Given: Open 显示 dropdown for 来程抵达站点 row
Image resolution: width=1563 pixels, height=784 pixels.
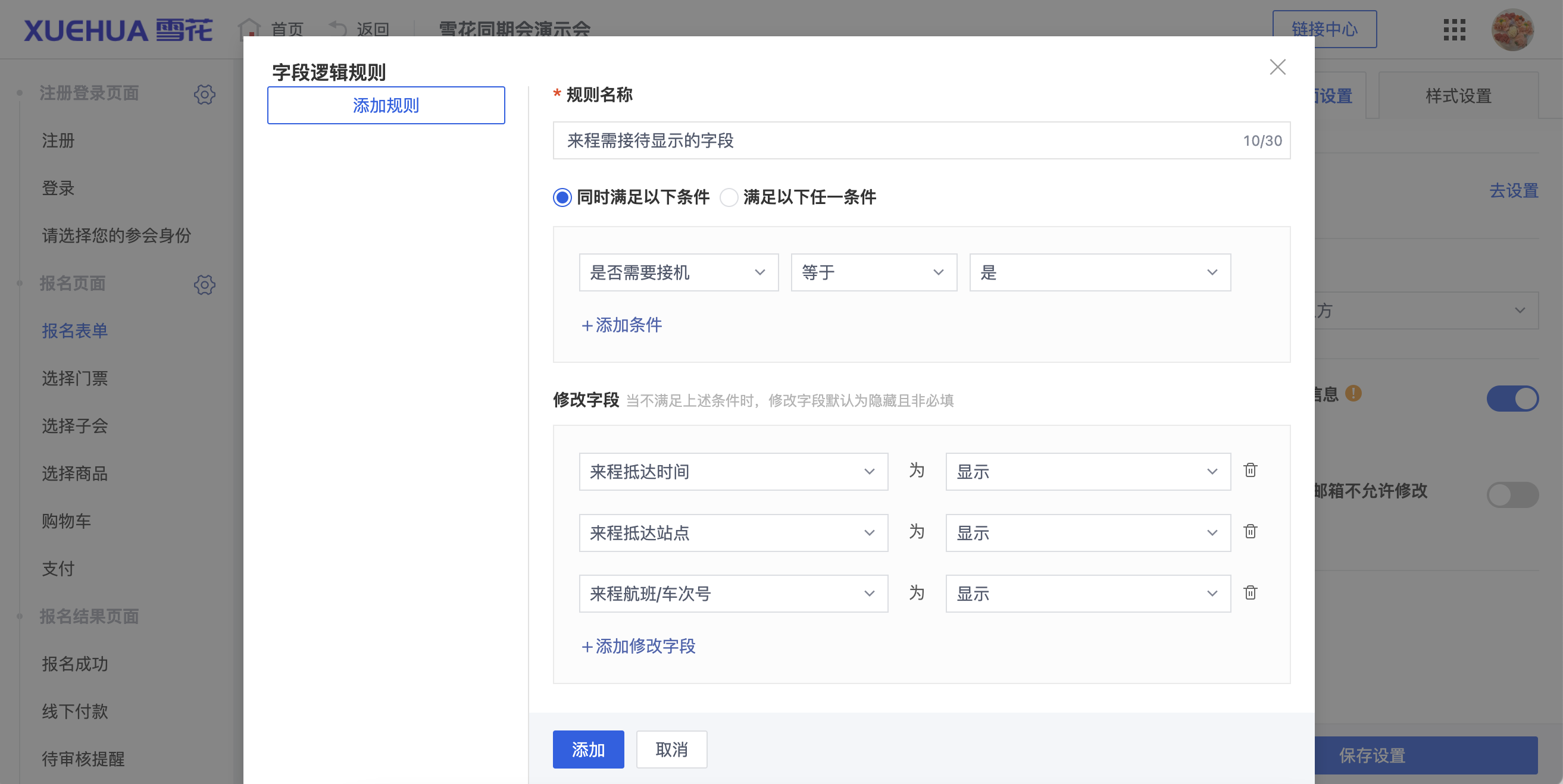Looking at the screenshot, I should click(1087, 532).
